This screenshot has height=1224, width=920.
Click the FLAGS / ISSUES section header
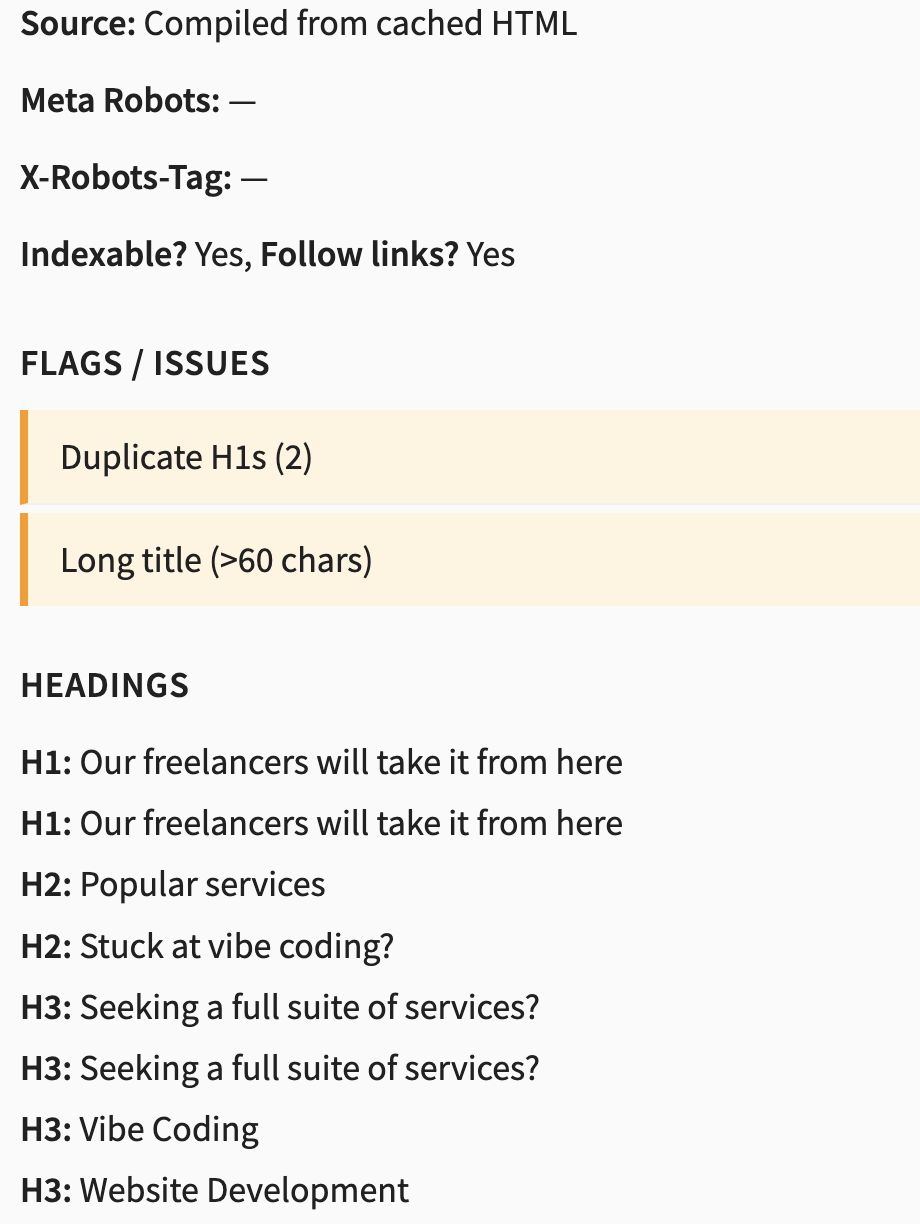[145, 363]
